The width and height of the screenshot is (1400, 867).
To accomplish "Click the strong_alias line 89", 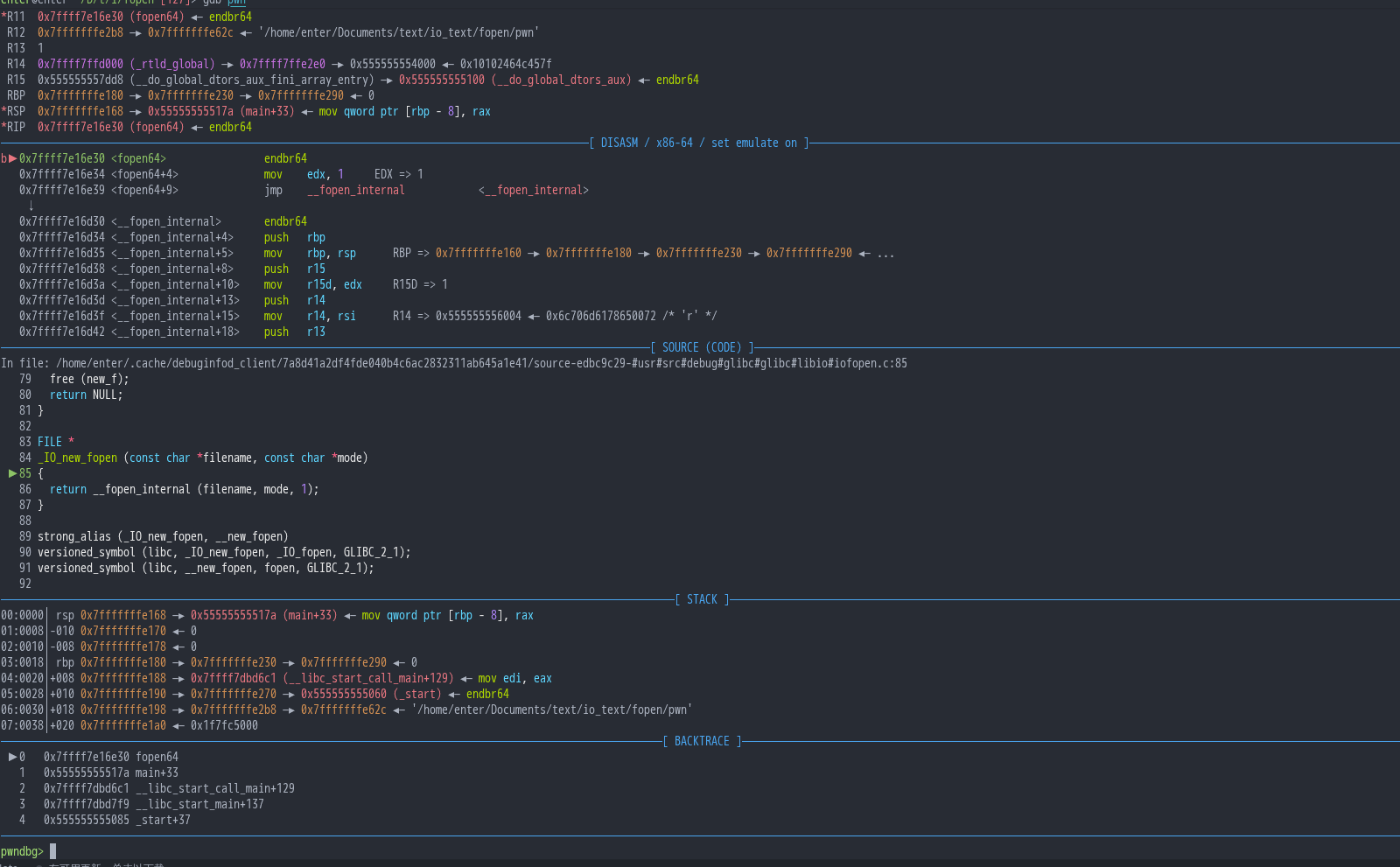I will tap(163, 536).
